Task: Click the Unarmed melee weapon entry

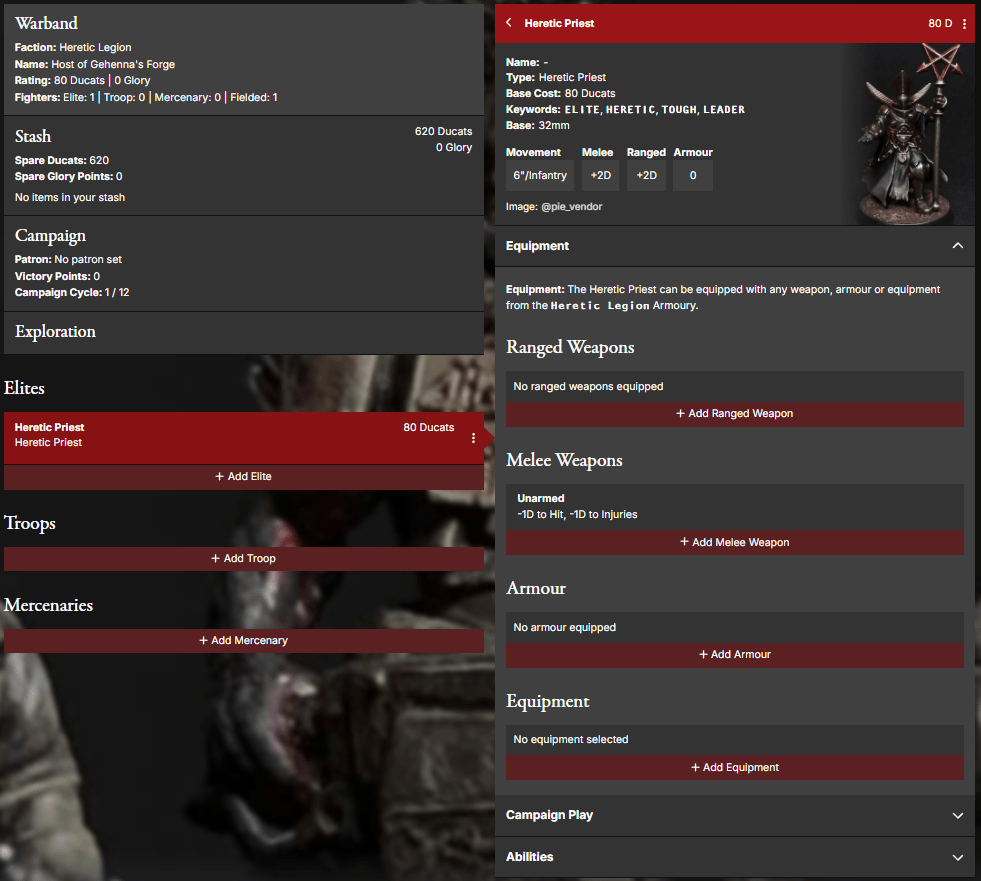Action: 734,506
